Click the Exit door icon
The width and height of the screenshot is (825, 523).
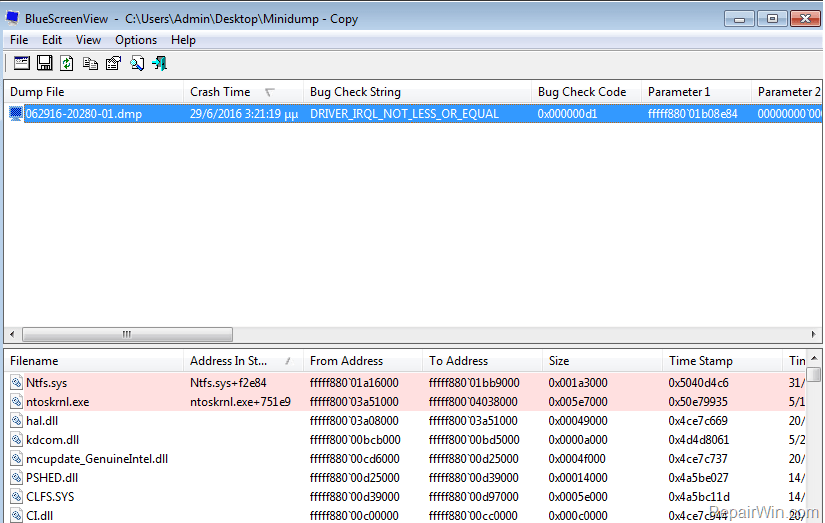159,63
